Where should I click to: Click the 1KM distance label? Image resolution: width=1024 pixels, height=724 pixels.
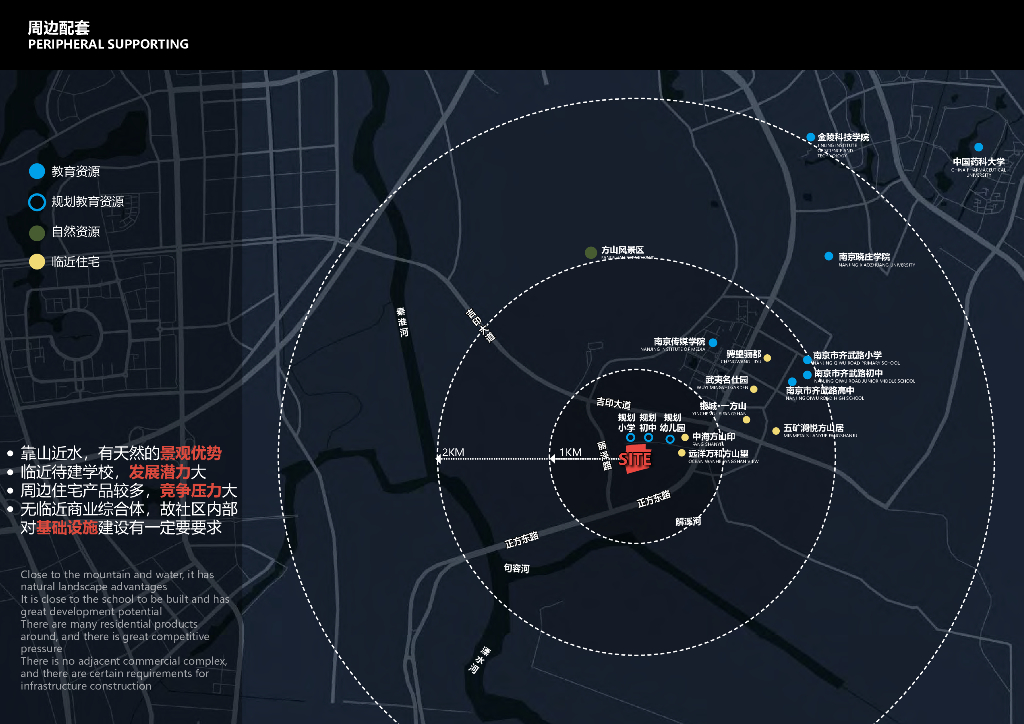tap(570, 452)
